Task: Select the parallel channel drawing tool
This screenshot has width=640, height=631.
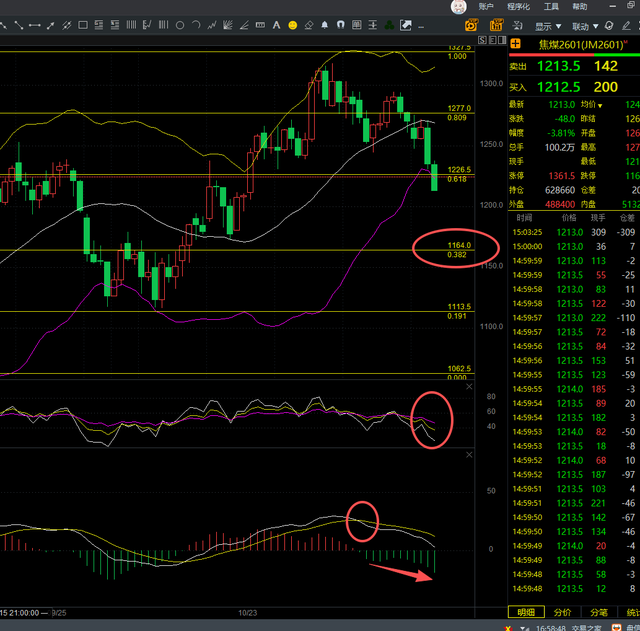Action: (x=67, y=25)
